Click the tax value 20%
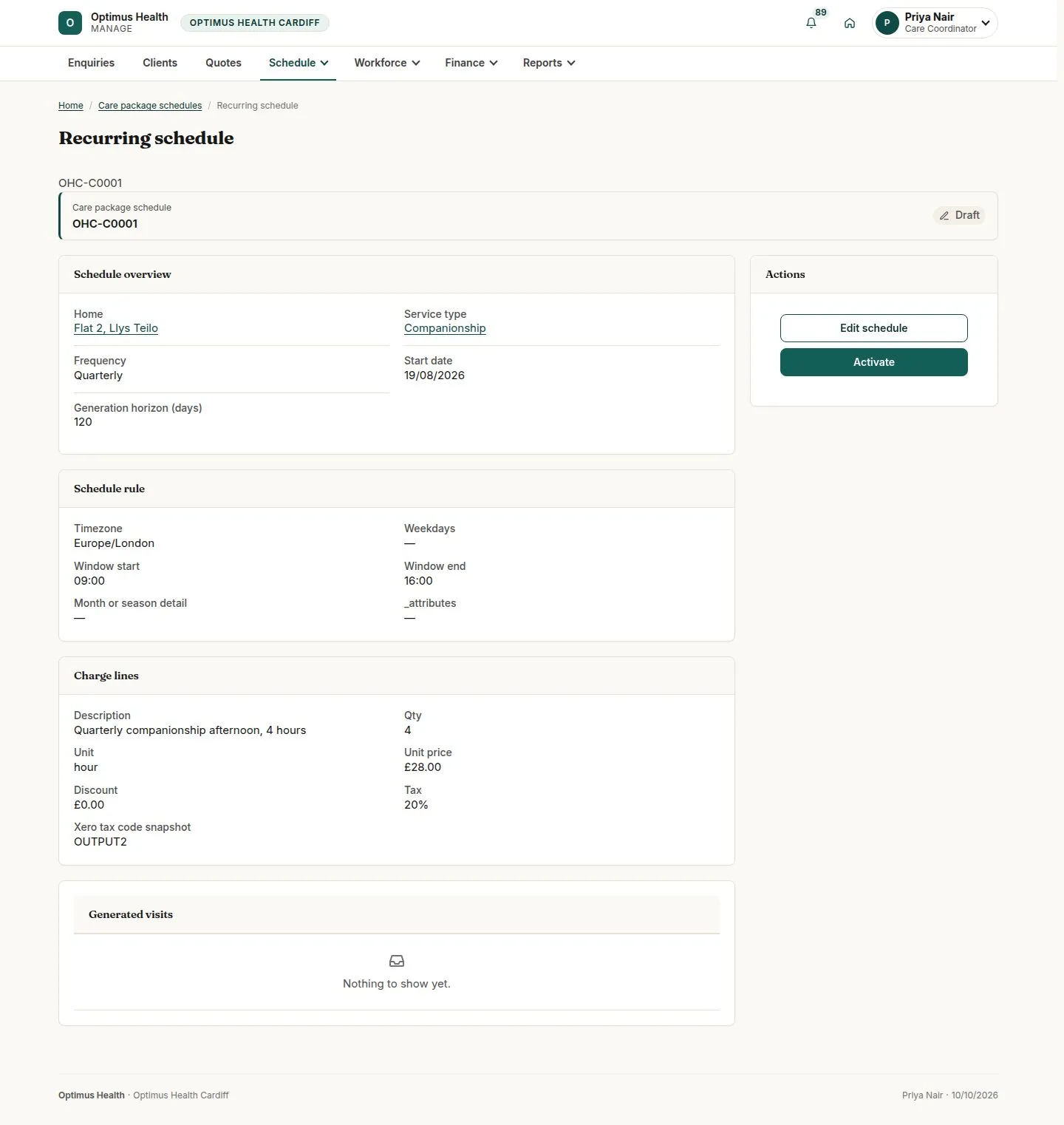The image size is (1064, 1125). pyautogui.click(x=416, y=805)
